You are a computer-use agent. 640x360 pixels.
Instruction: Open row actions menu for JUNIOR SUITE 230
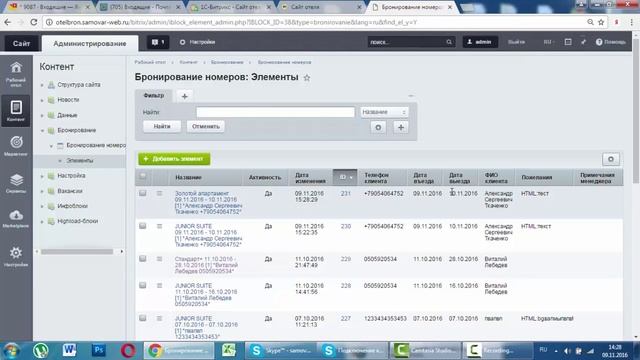tap(160, 226)
